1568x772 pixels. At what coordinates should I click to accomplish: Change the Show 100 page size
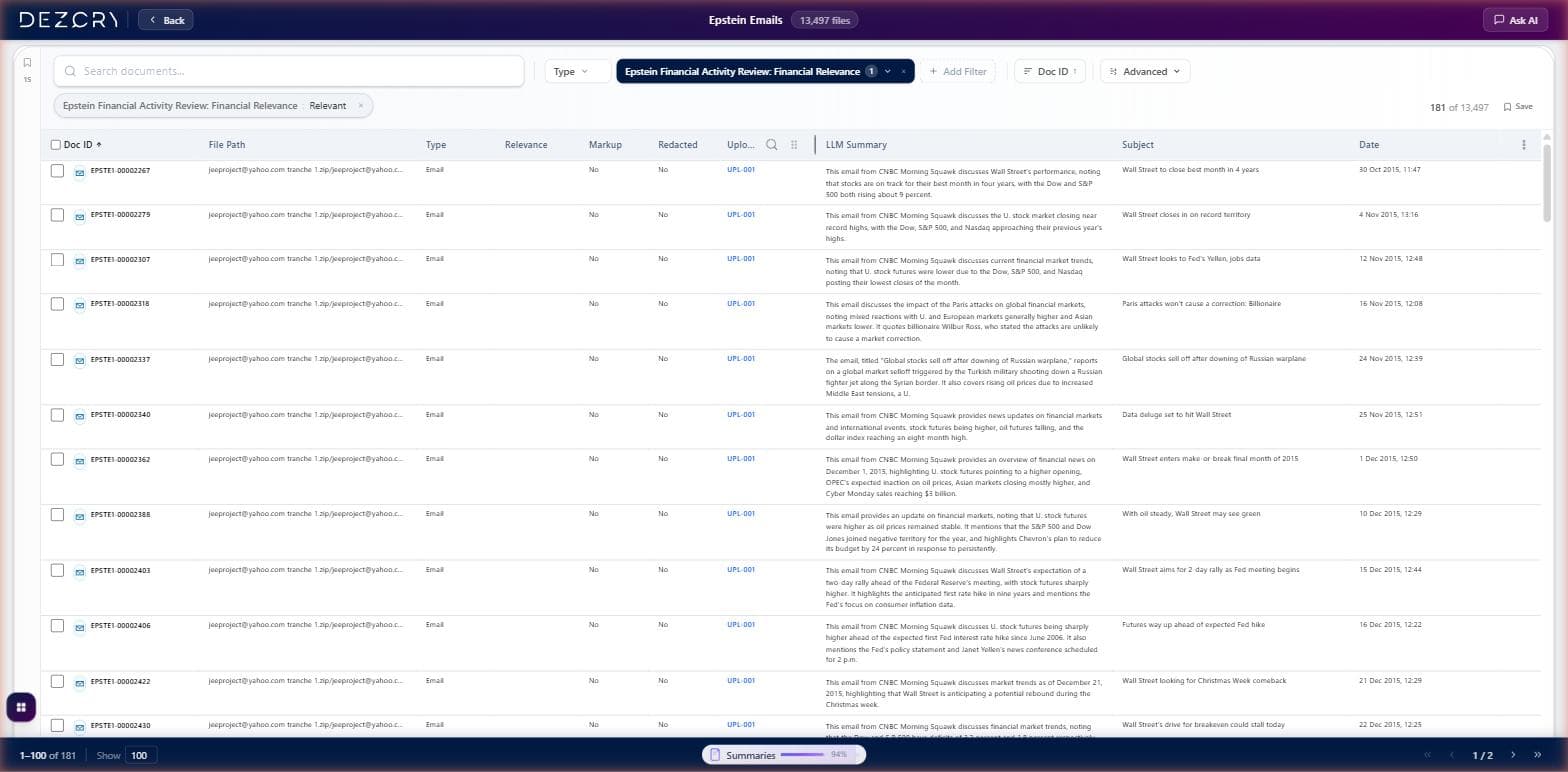click(x=141, y=755)
